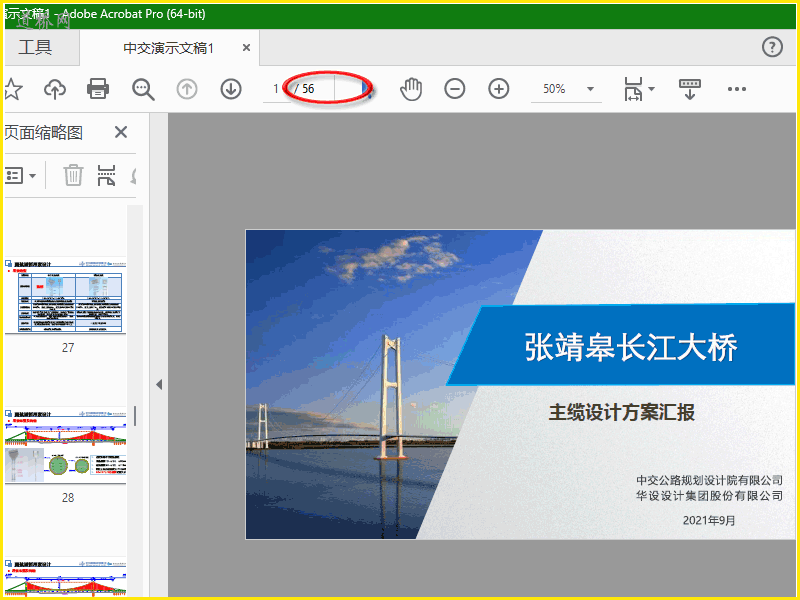Image resolution: width=800 pixels, height=600 pixels.
Task: Open the help question mark icon
Action: [772, 47]
